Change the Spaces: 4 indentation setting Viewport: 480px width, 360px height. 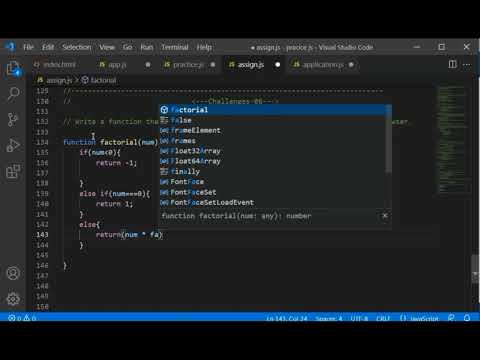click(x=329, y=319)
